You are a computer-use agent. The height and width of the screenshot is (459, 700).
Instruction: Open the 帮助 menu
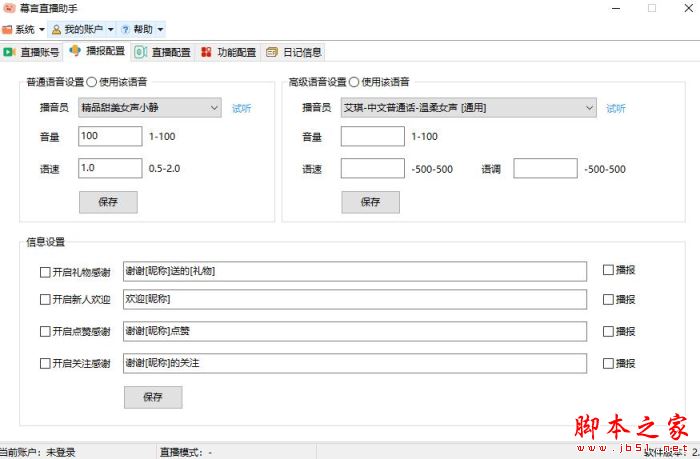(x=142, y=30)
